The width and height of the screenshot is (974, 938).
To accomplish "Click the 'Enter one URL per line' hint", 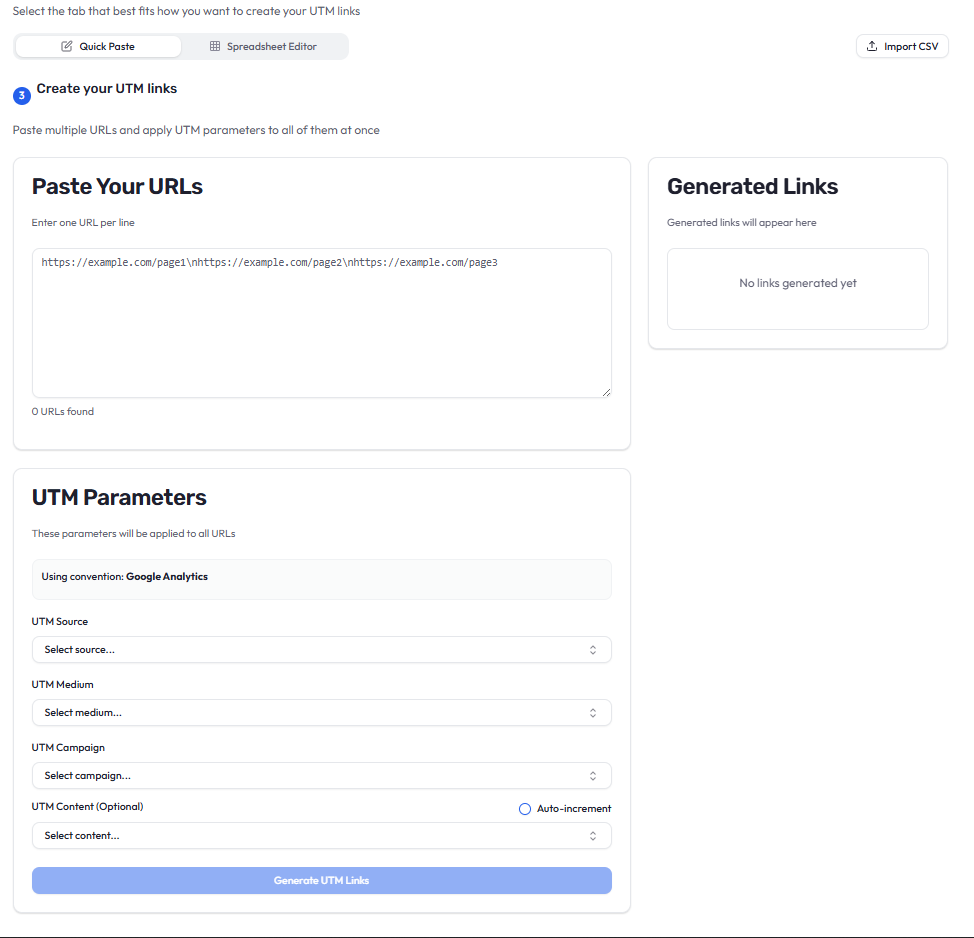I will [x=83, y=222].
